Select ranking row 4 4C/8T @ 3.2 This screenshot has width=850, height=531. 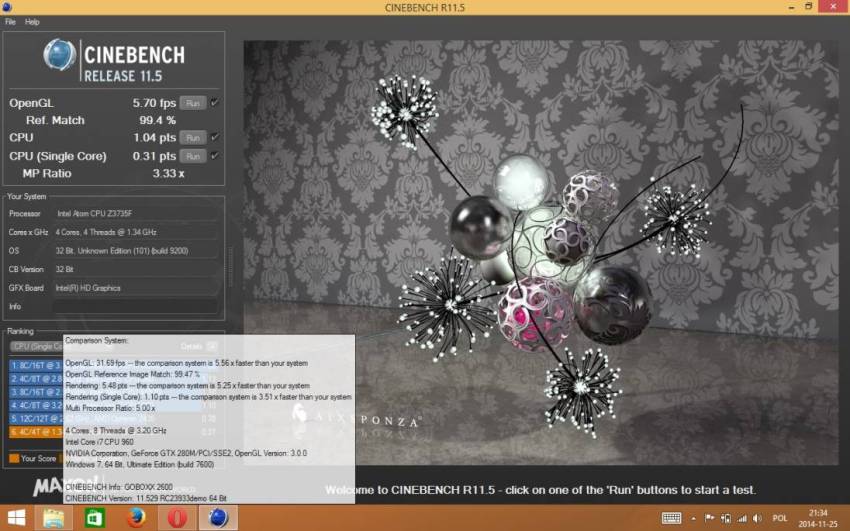(36, 405)
